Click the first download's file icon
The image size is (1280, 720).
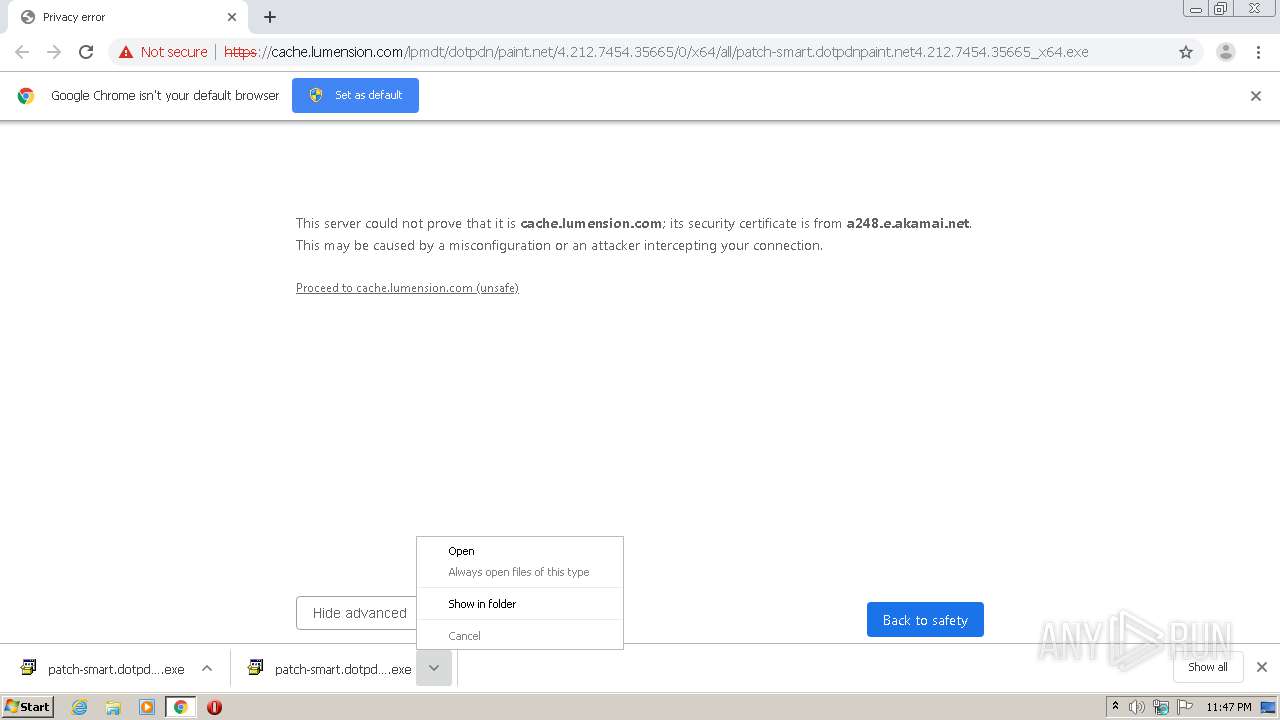tap(29, 668)
